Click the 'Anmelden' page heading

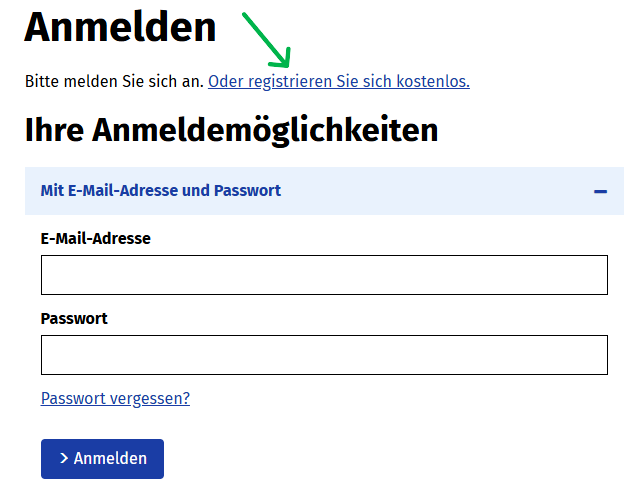point(120,27)
